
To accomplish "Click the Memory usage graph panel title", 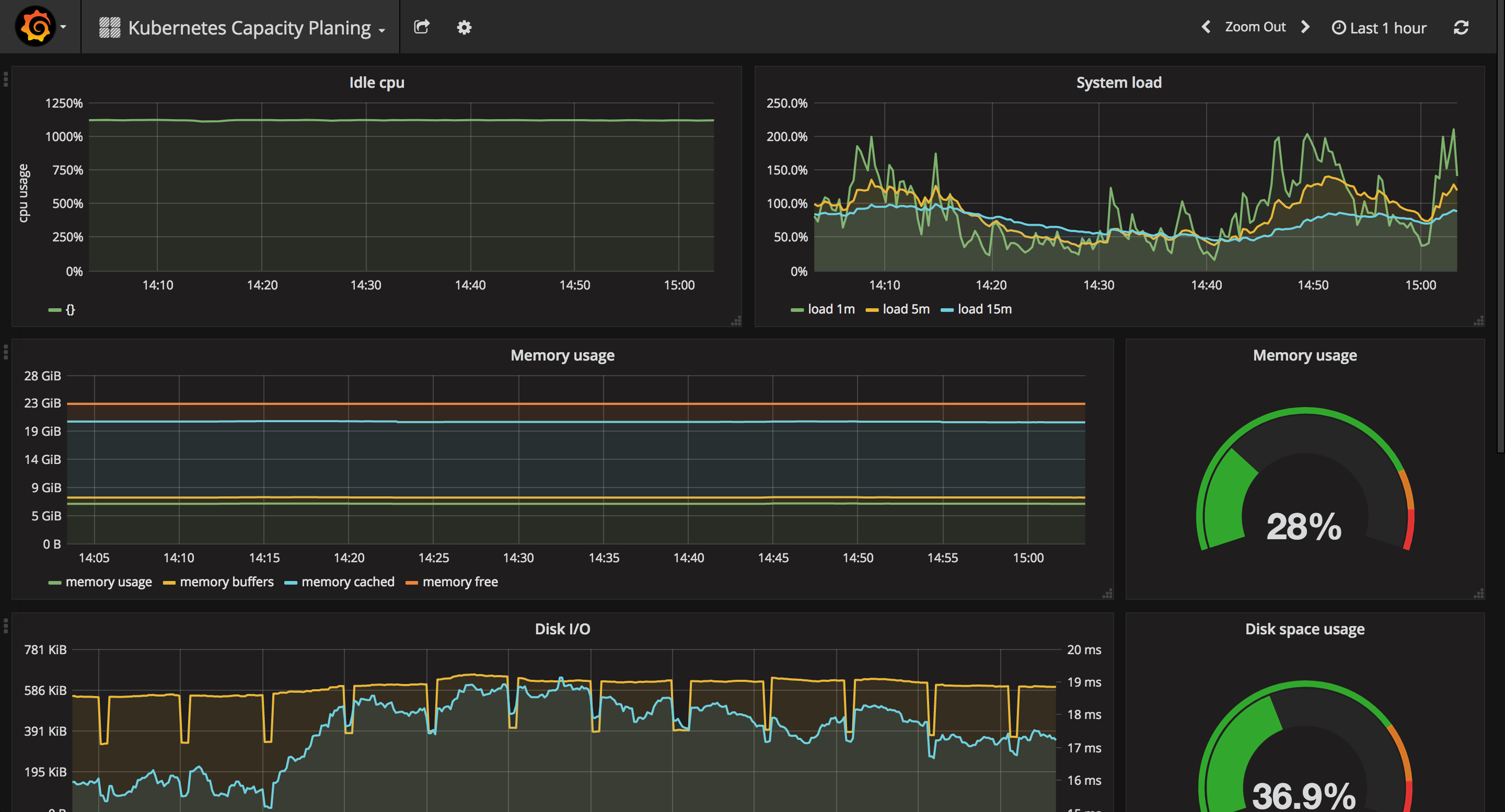I will pos(562,355).
